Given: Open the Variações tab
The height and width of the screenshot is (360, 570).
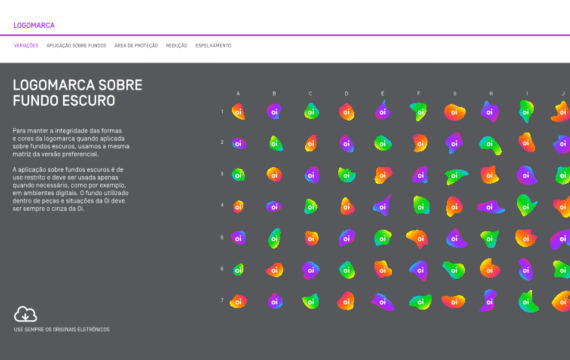Looking at the screenshot, I should [26, 46].
